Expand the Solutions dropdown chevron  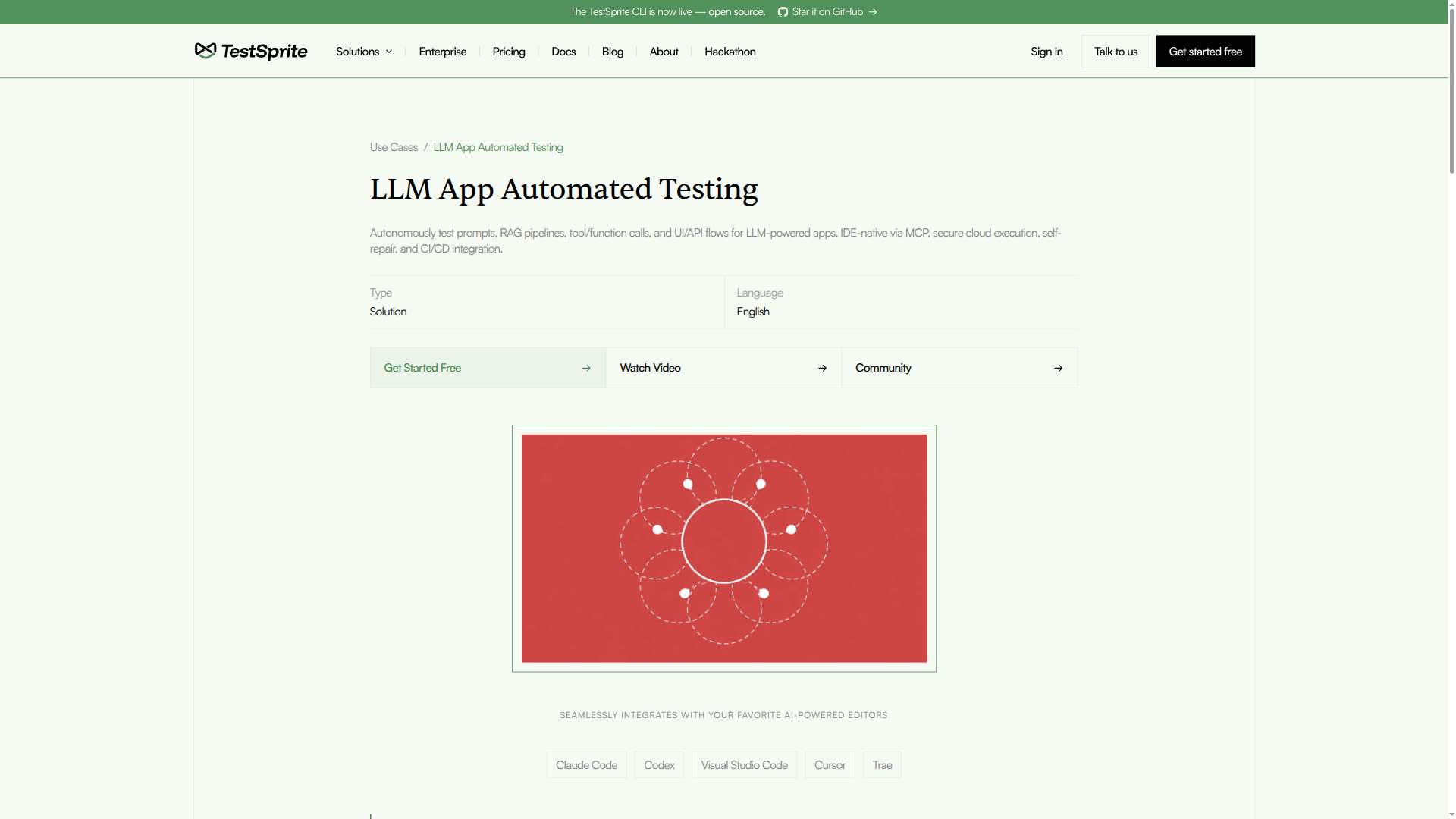(x=389, y=52)
